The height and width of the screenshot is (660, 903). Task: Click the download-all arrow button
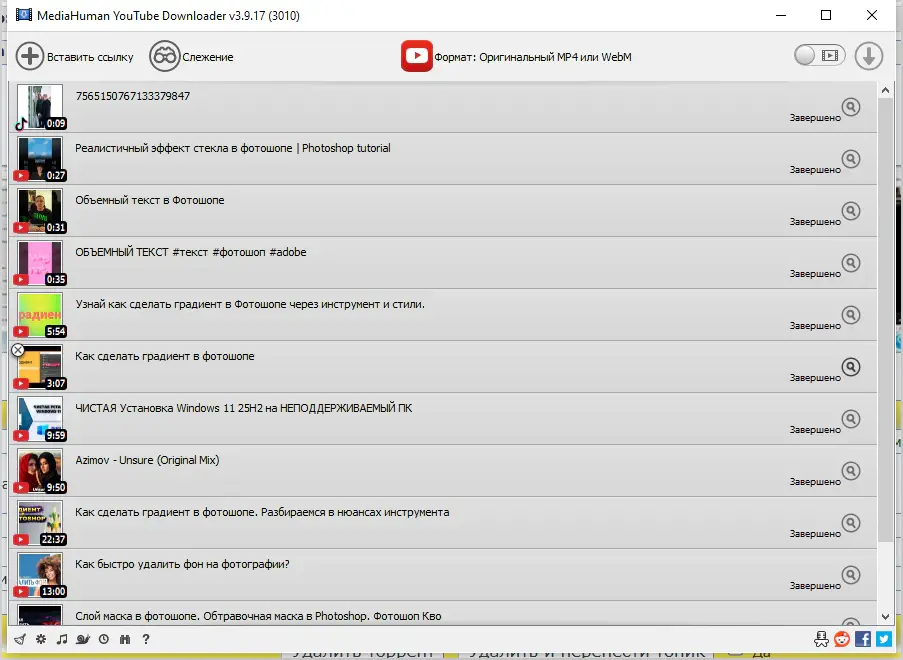[868, 56]
